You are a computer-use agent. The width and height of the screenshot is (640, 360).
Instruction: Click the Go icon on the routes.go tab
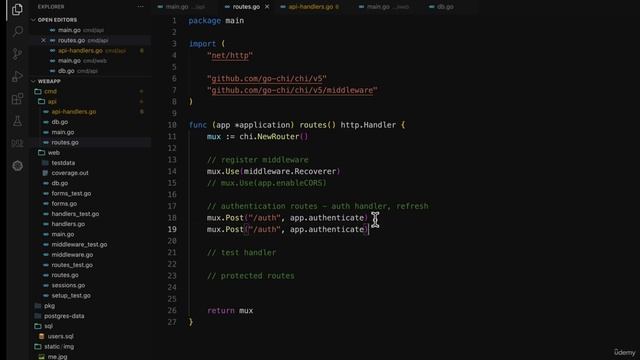227,7
